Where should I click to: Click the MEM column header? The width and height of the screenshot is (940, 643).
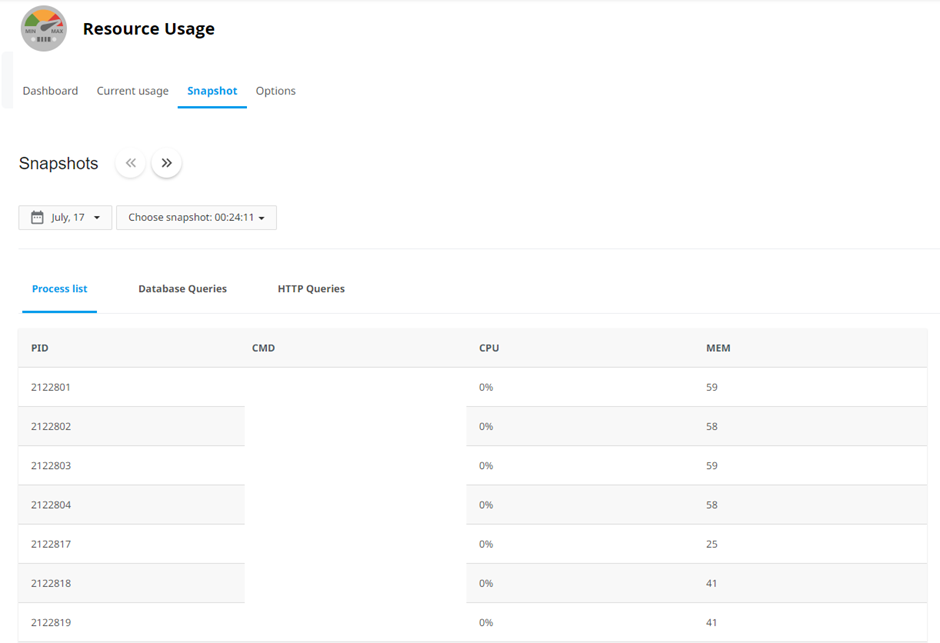pyautogui.click(x=718, y=348)
